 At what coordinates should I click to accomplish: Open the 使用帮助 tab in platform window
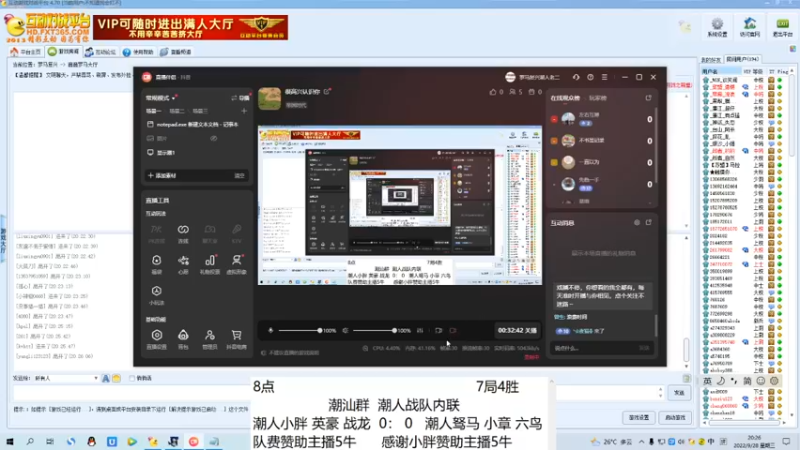click(x=138, y=52)
